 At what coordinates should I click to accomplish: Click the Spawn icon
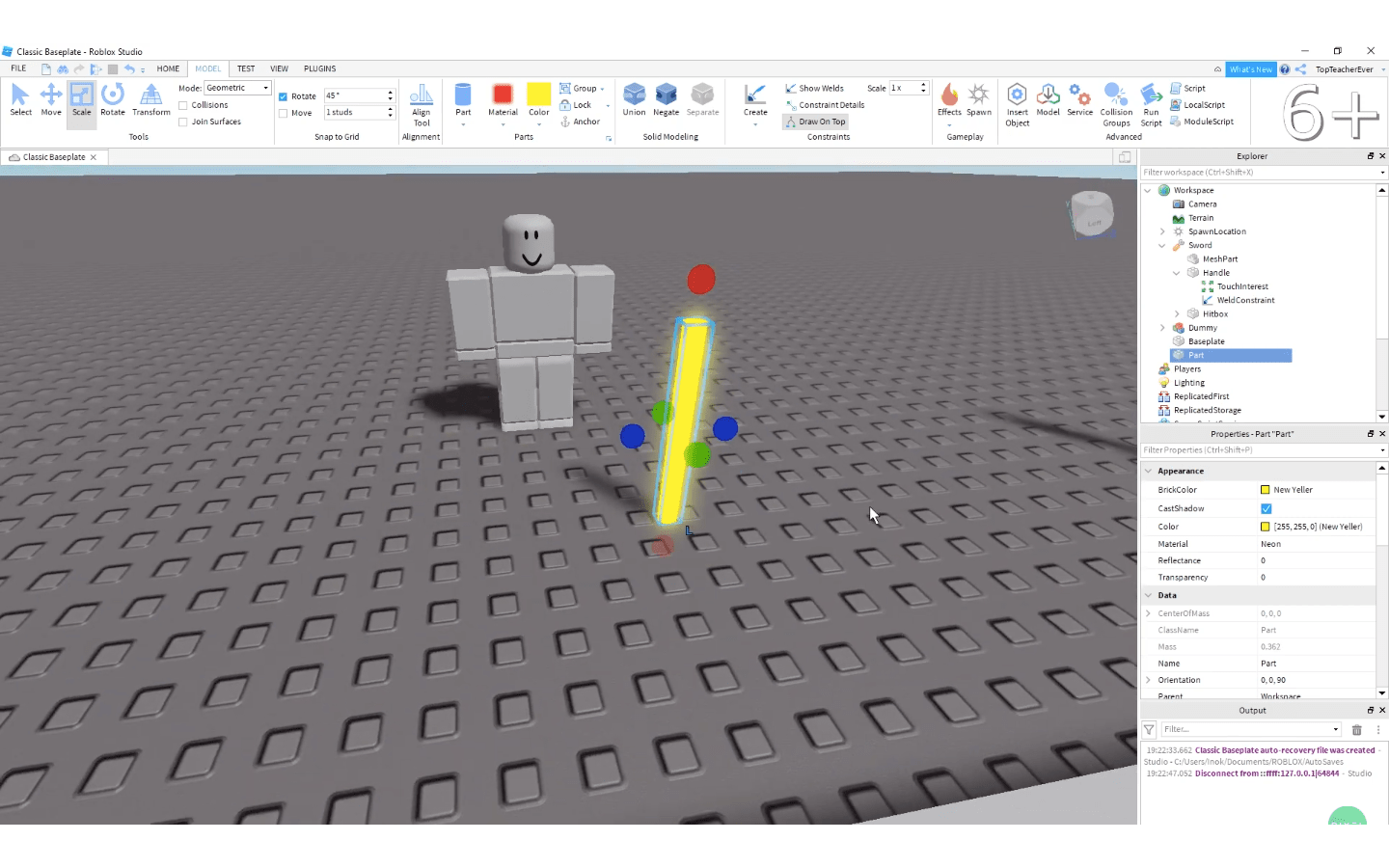tap(979, 99)
